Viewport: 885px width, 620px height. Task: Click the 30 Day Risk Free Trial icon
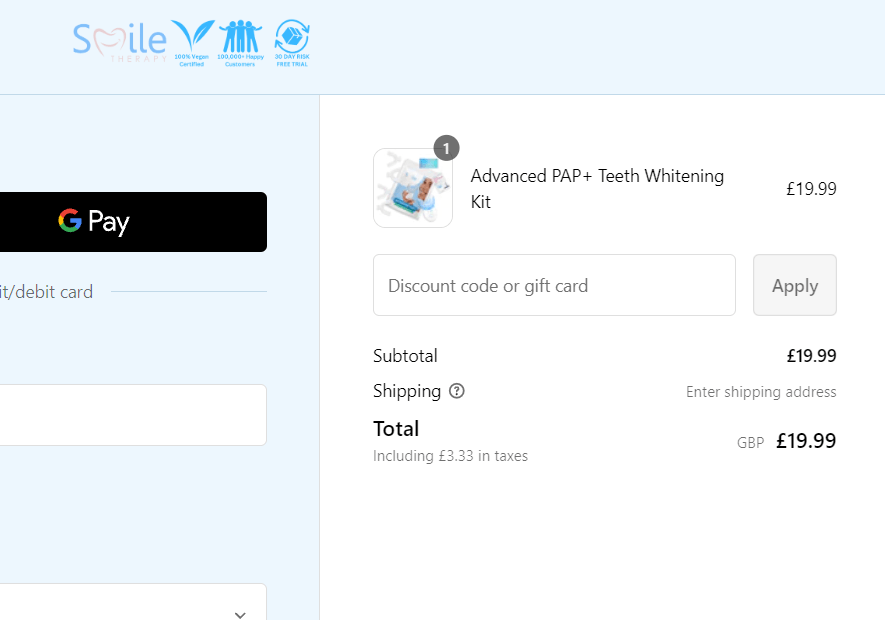pyautogui.click(x=291, y=42)
